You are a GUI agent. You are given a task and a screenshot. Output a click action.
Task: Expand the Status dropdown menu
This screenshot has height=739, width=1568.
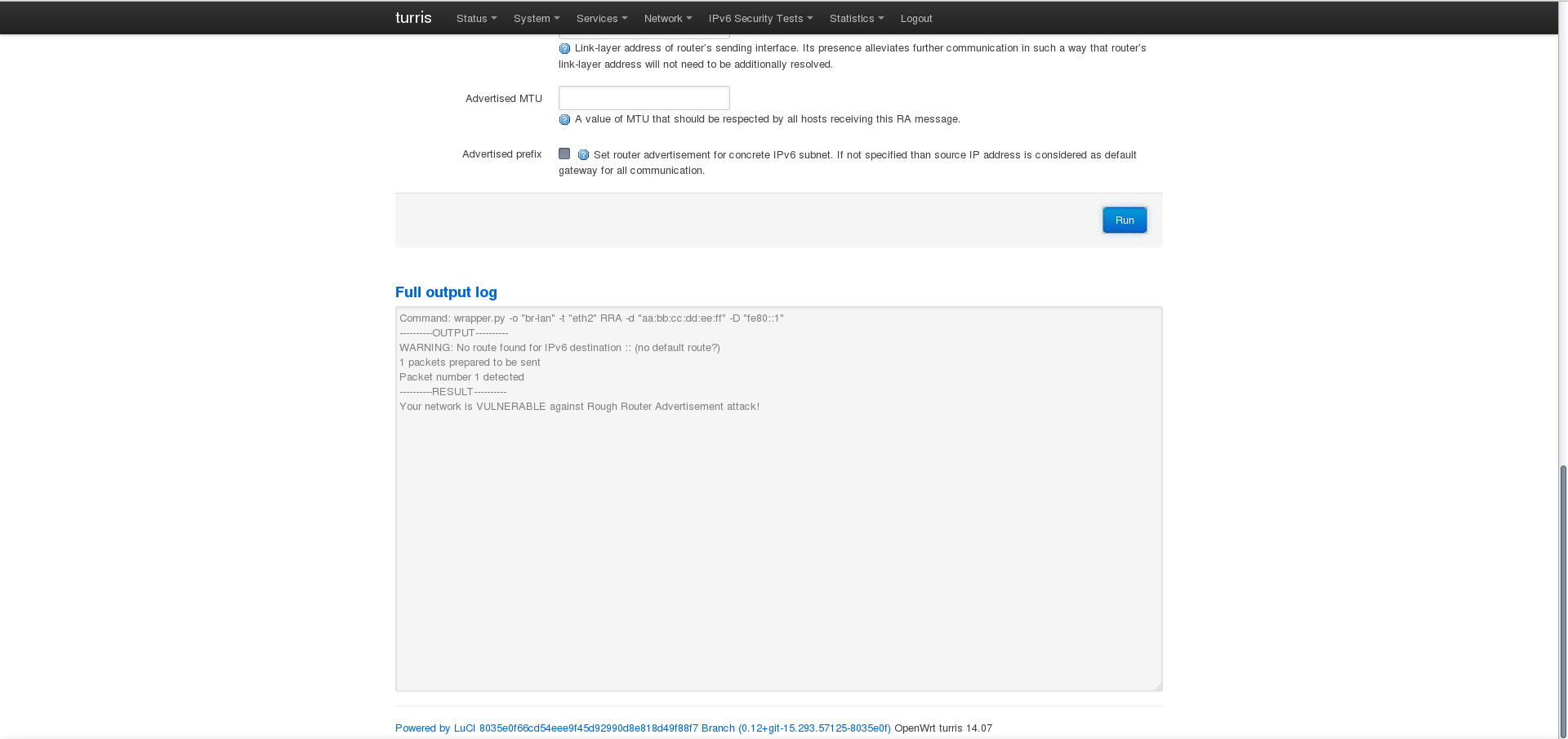coord(476,18)
